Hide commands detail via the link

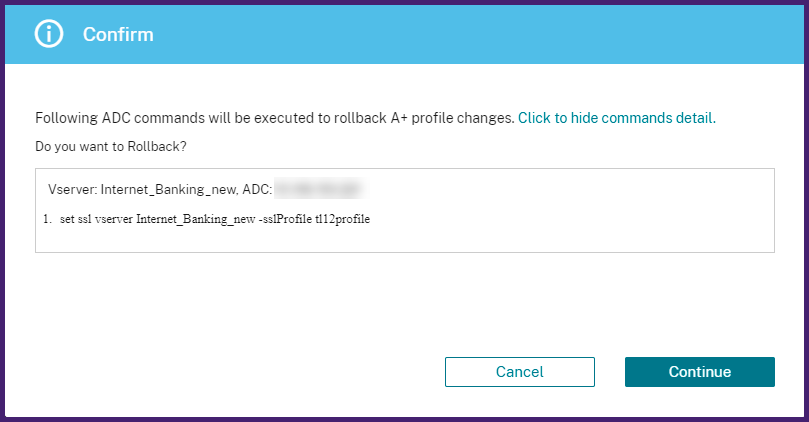click(x=616, y=118)
